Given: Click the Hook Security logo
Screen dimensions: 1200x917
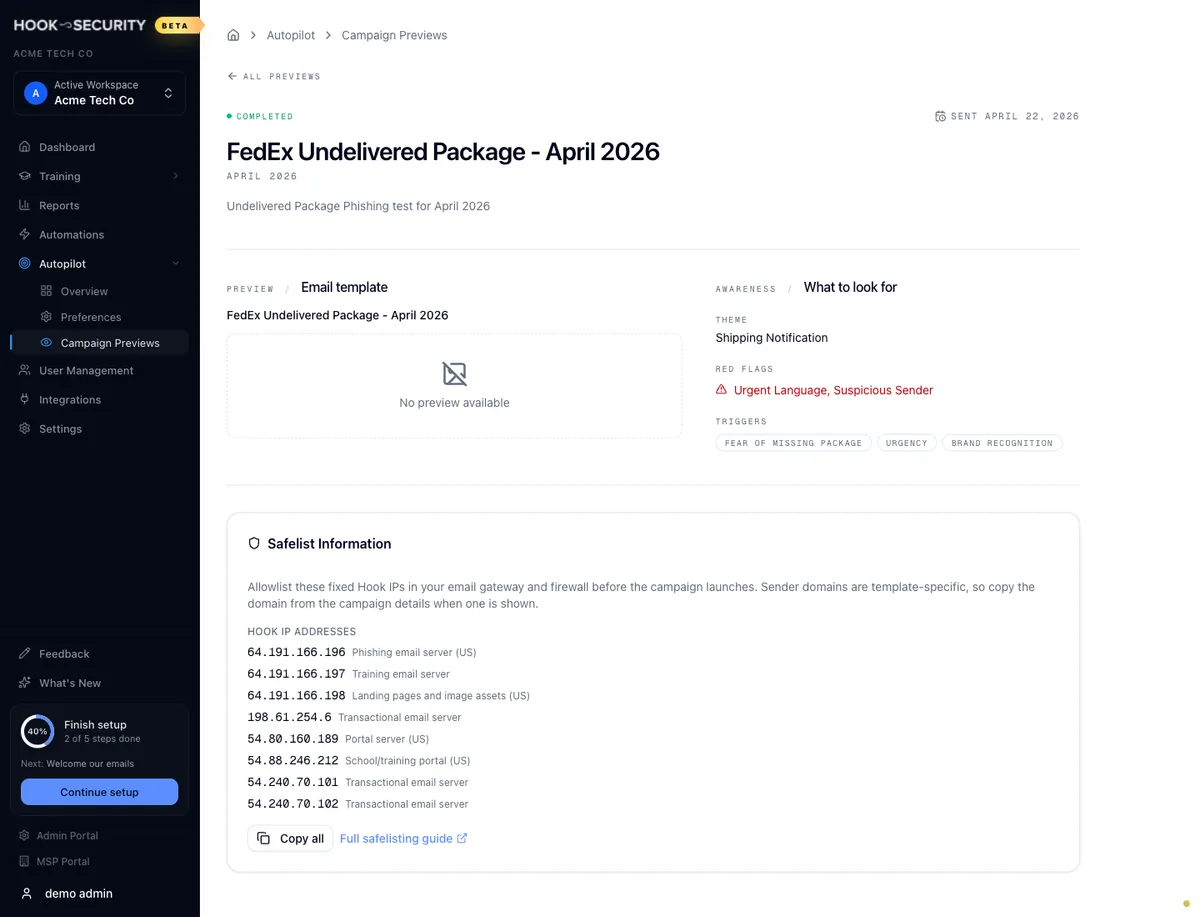Looking at the screenshot, I should click(x=80, y=25).
